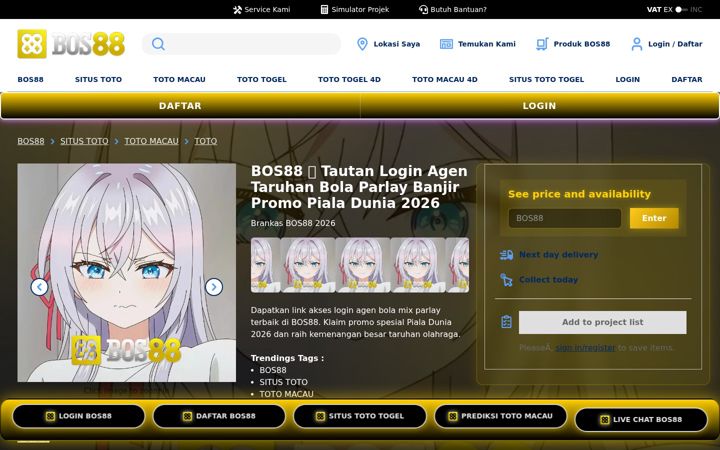This screenshot has width=720, height=450.
Task: Click the Login / Daftar user icon
Action: tap(637, 44)
